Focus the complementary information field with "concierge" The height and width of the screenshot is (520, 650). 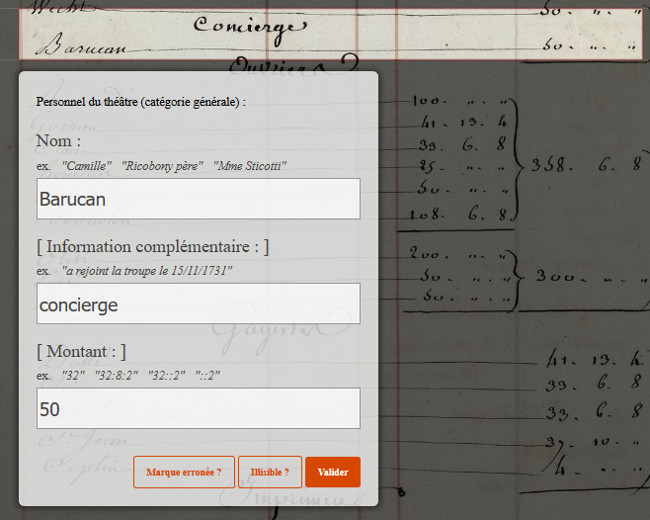[x=198, y=304]
